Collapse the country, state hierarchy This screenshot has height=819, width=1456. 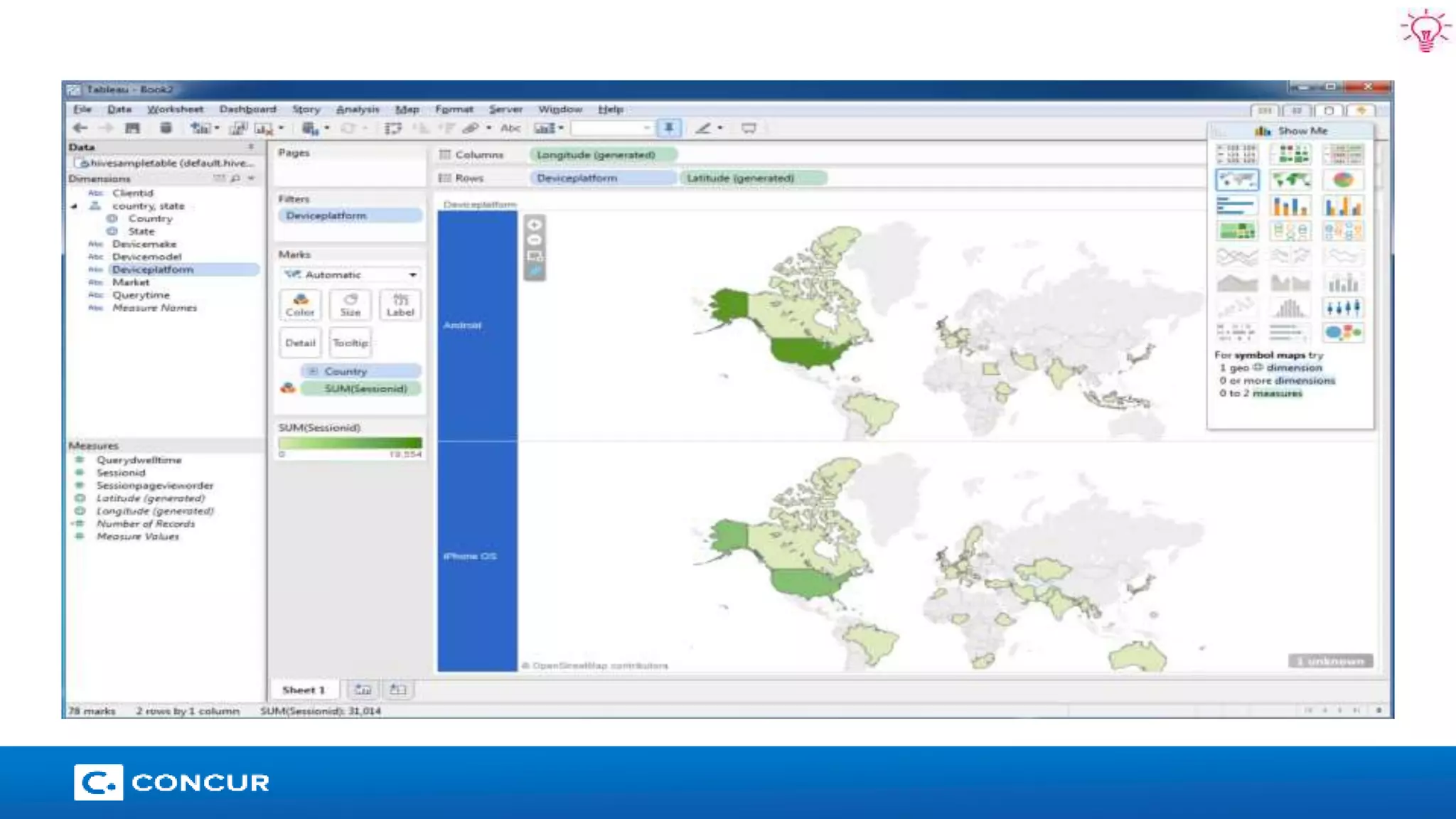[x=74, y=206]
